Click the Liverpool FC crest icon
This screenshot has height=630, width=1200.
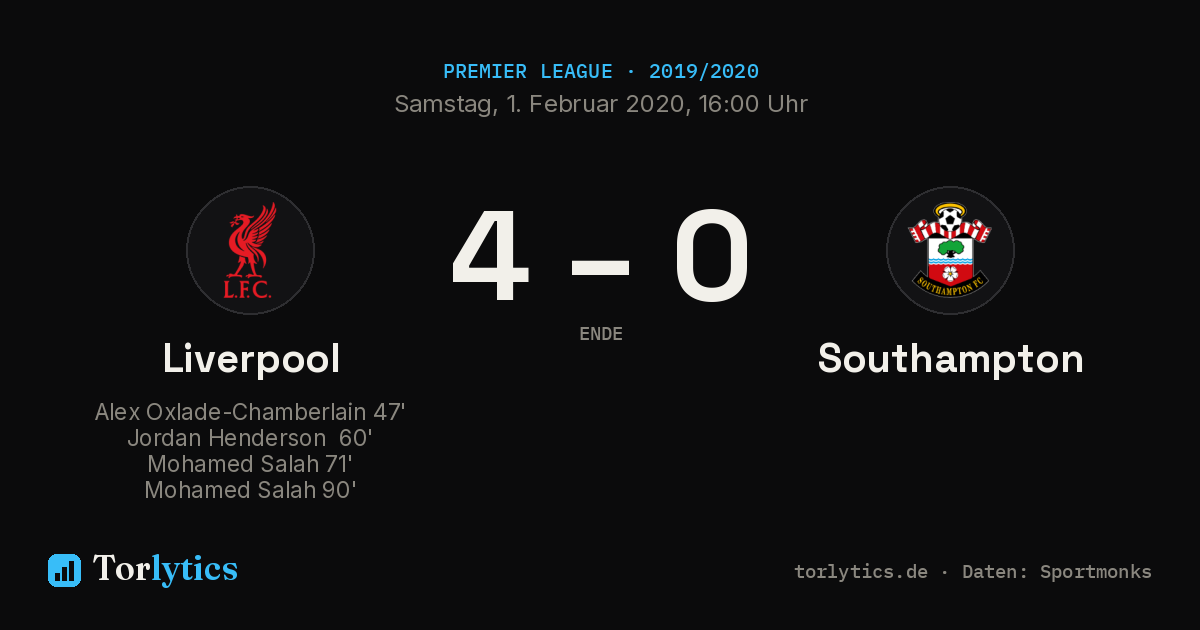250,250
